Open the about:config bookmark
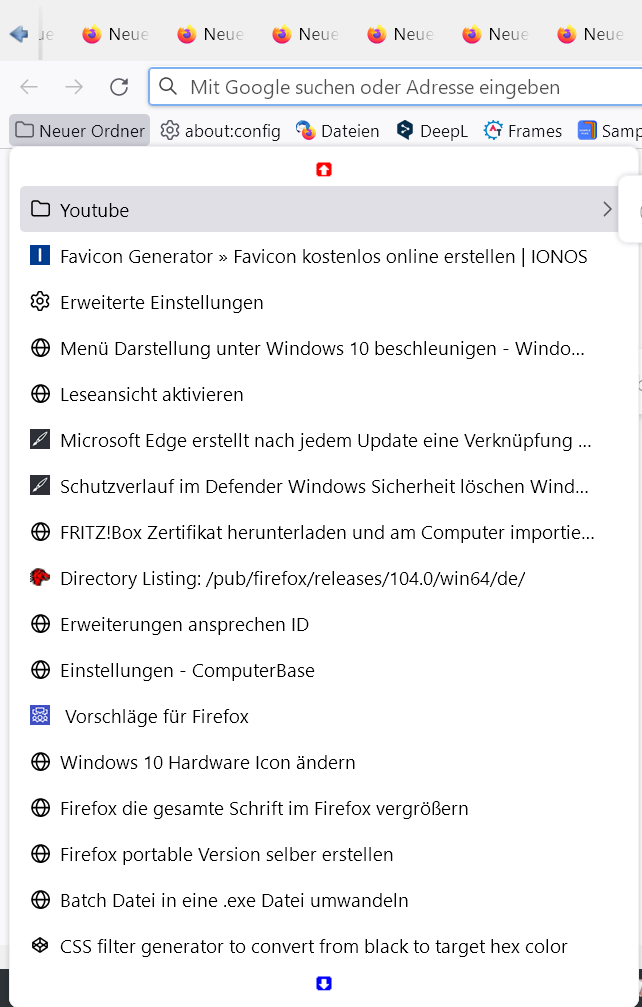 pos(221,131)
